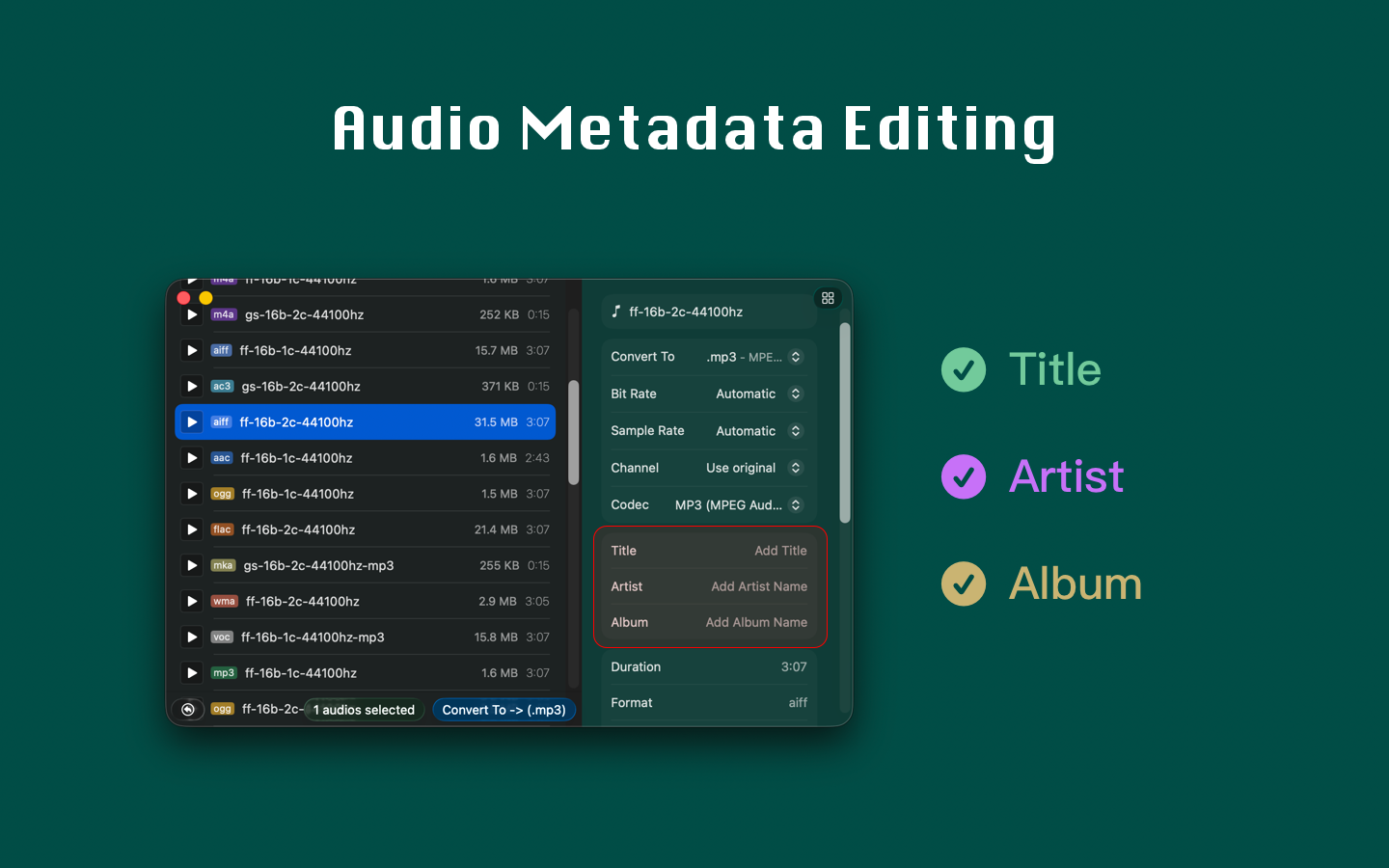1389x868 pixels.
Task: Click the green Title checkmark
Action: coord(963,369)
